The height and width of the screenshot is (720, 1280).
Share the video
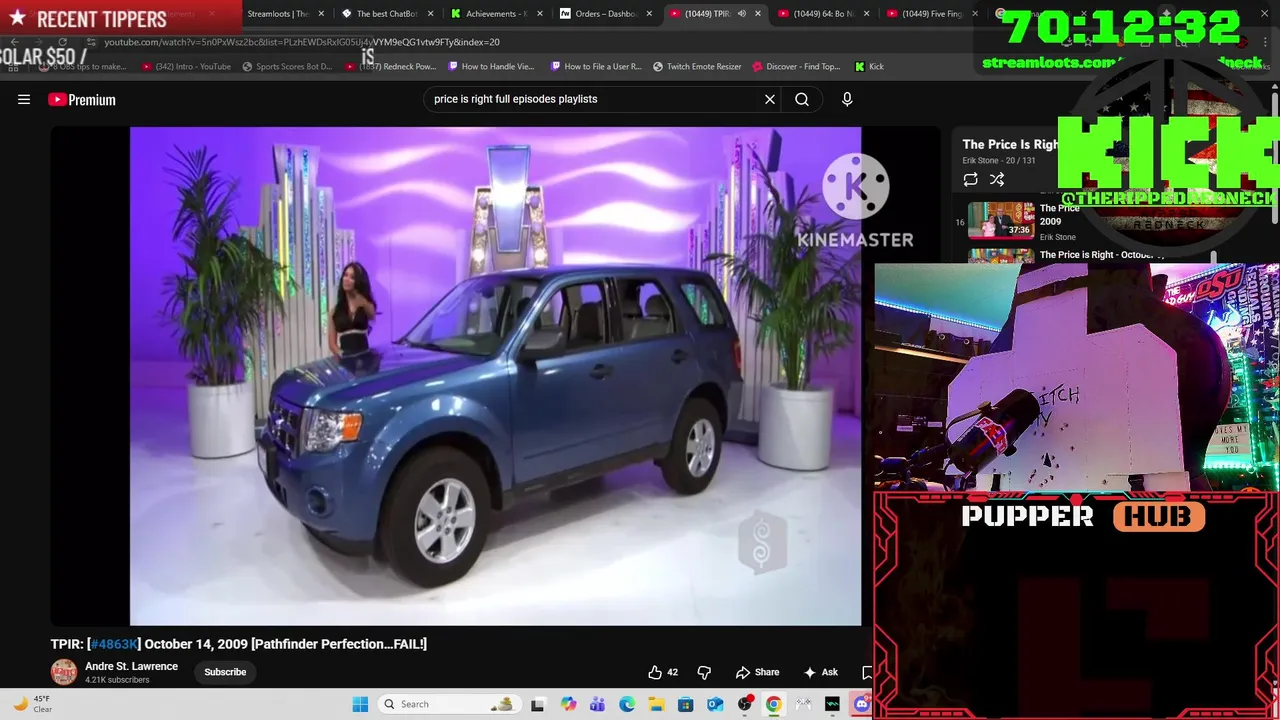[x=757, y=672]
